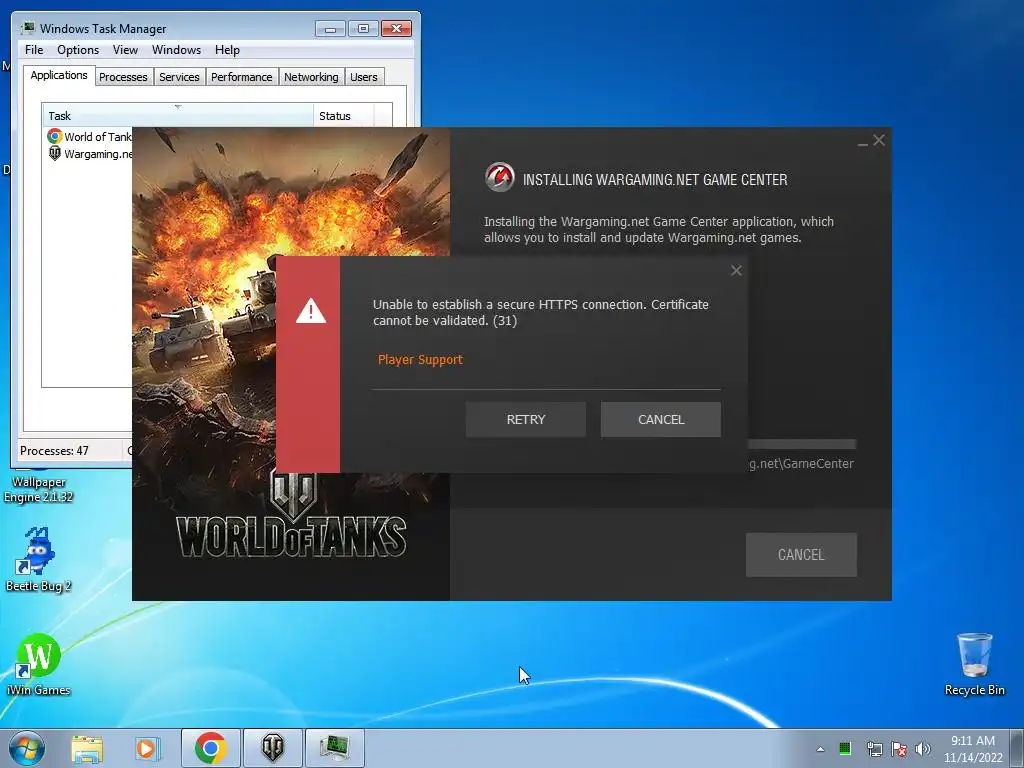Show hidden tray icons arrow
1024x768 pixels.
tap(820, 749)
